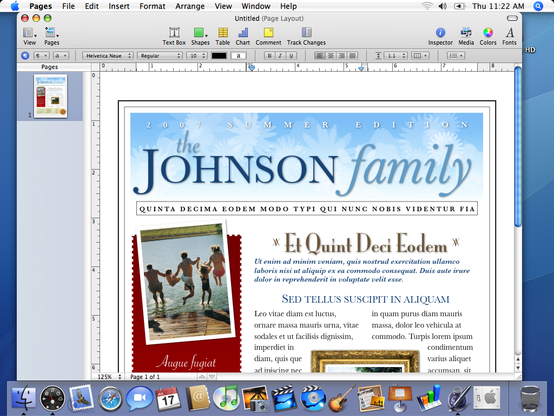The height and width of the screenshot is (416, 554).
Task: Select the page 1 thumbnail
Action: pos(51,96)
